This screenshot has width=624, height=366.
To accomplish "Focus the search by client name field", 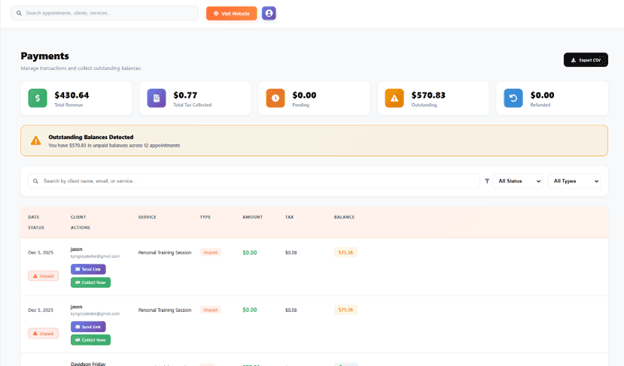I will 254,181.
